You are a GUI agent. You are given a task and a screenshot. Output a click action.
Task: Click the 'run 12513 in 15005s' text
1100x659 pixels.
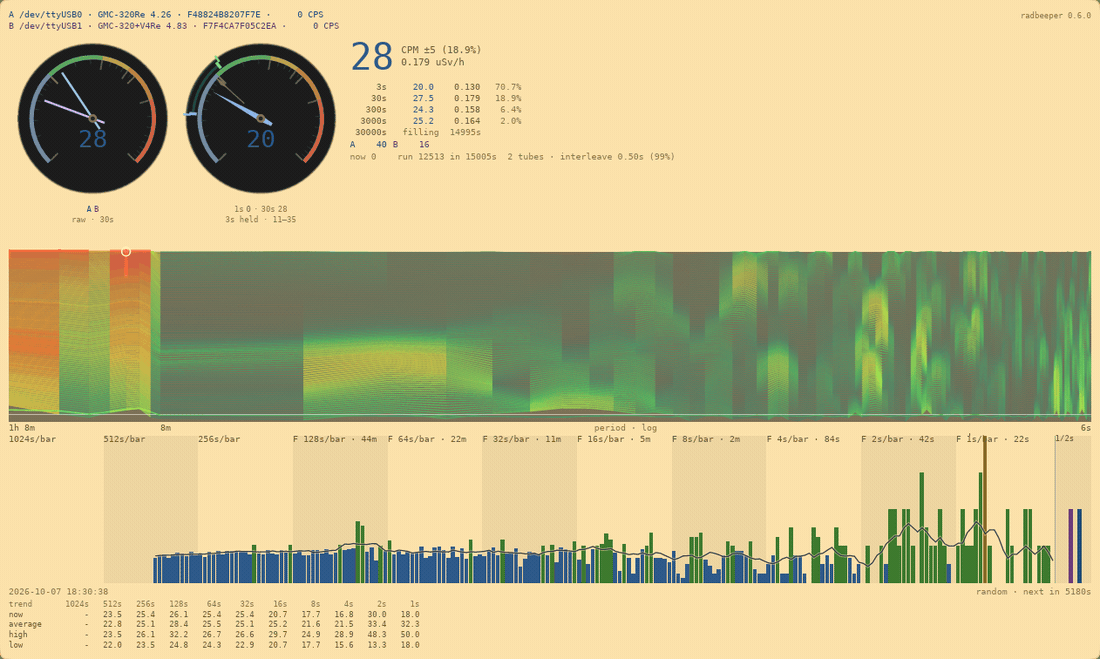[447, 157]
